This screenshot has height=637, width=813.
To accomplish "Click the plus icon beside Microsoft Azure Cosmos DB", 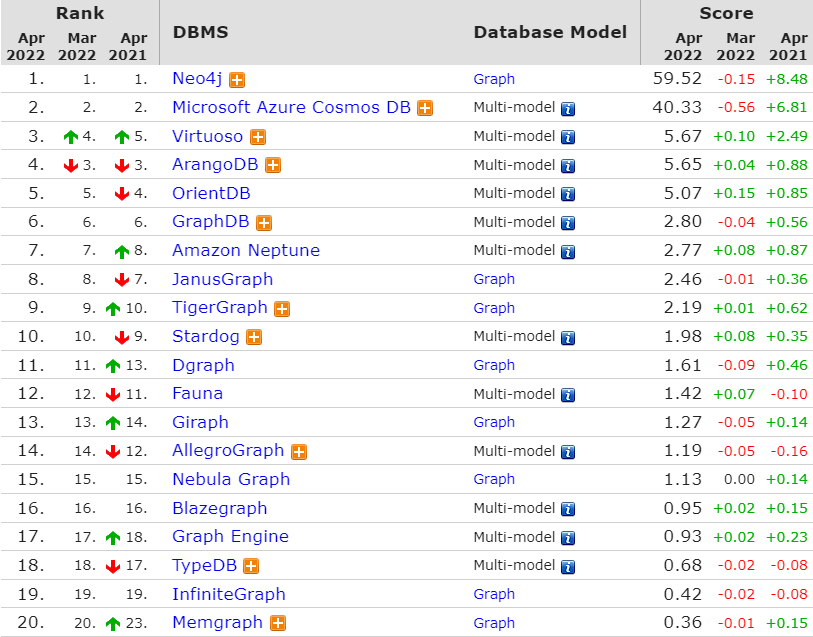I will click(425, 108).
